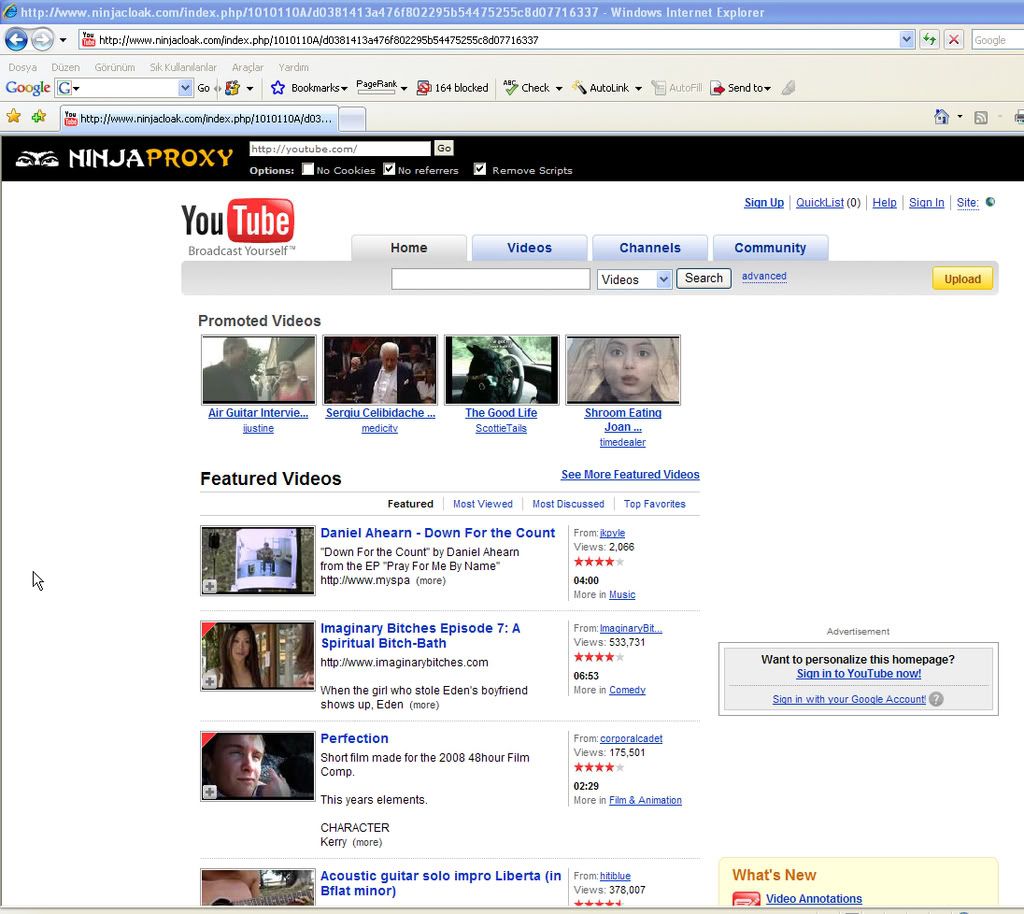Viewport: 1024px width, 914px height.
Task: Click the RSS feeds icon
Action: point(980,118)
